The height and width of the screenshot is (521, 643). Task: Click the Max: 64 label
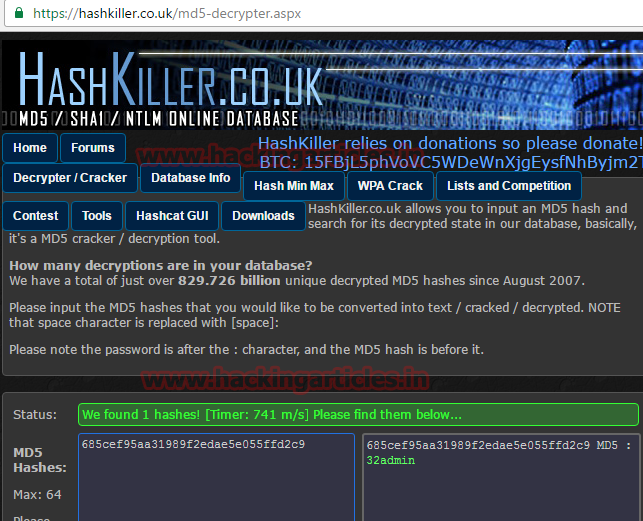pos(37,494)
